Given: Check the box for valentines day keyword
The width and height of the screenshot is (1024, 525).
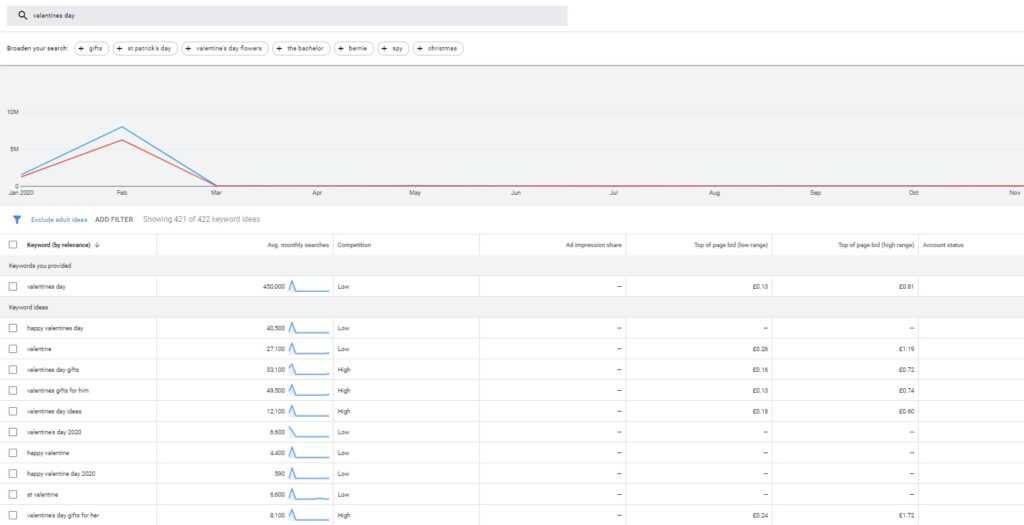Looking at the screenshot, I should [13, 287].
